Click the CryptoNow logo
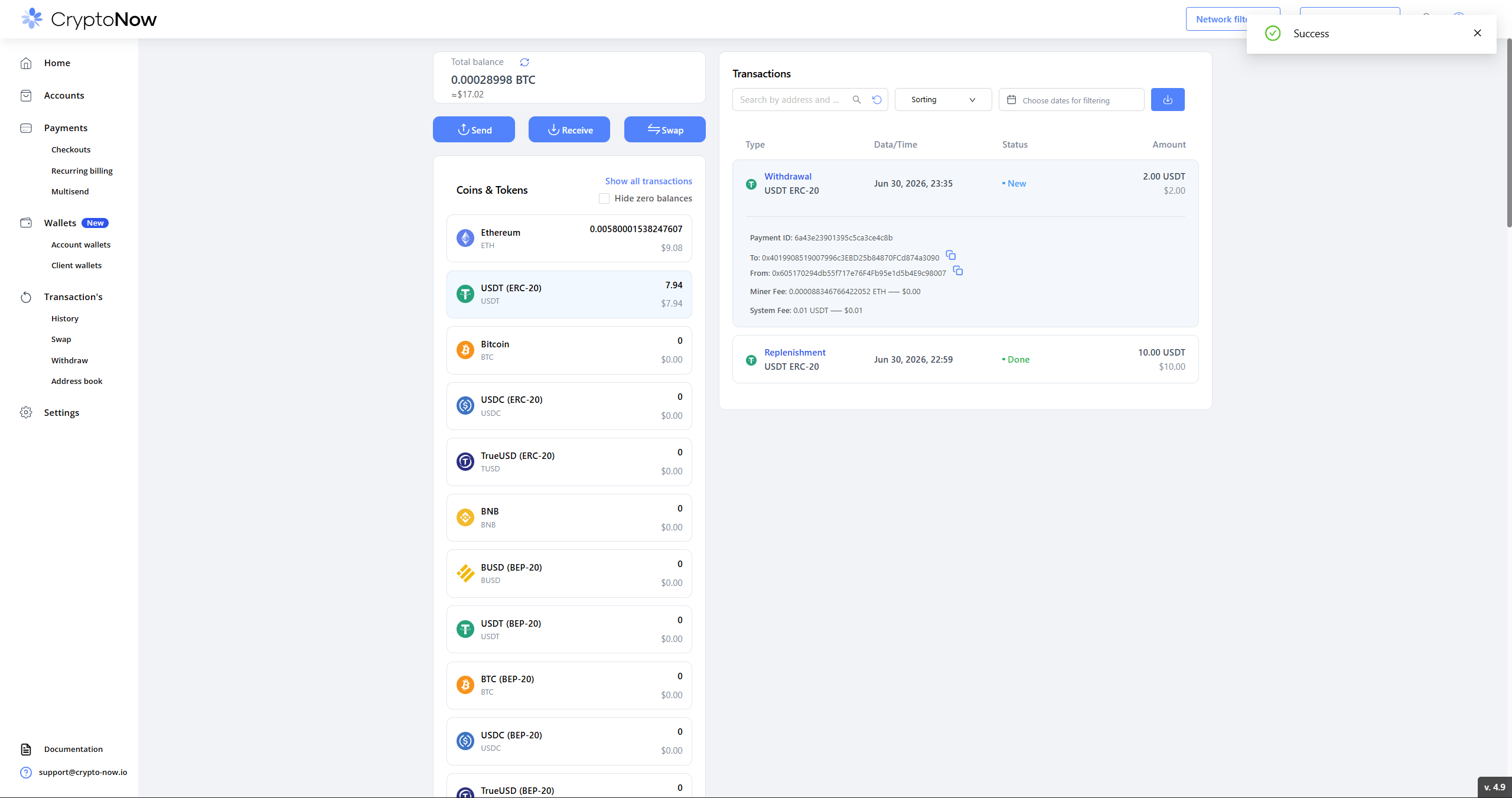This screenshot has height=798, width=1512. [89, 19]
